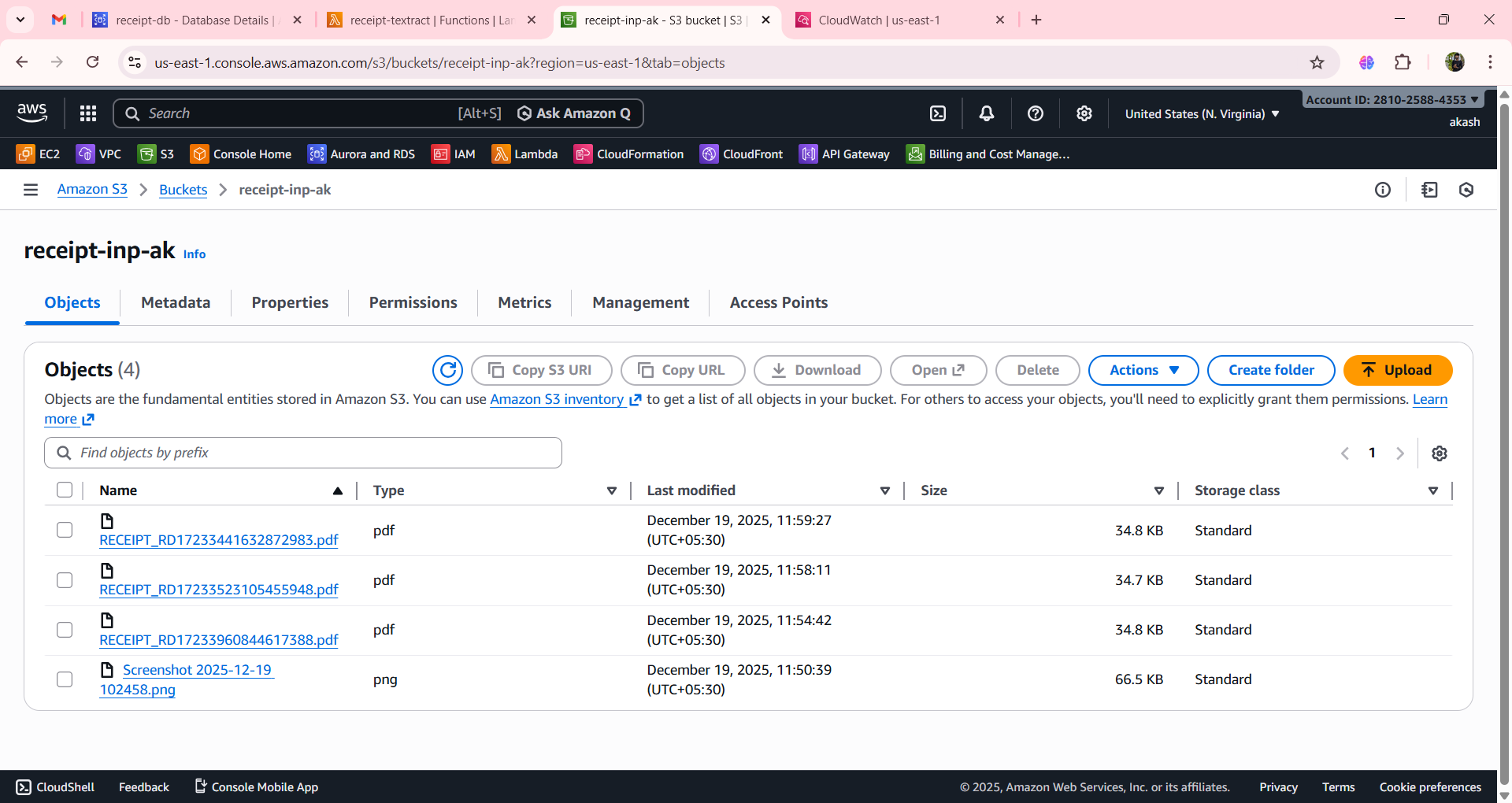Open the Actions dropdown
Viewport: 1512px width, 803px height.
point(1143,370)
